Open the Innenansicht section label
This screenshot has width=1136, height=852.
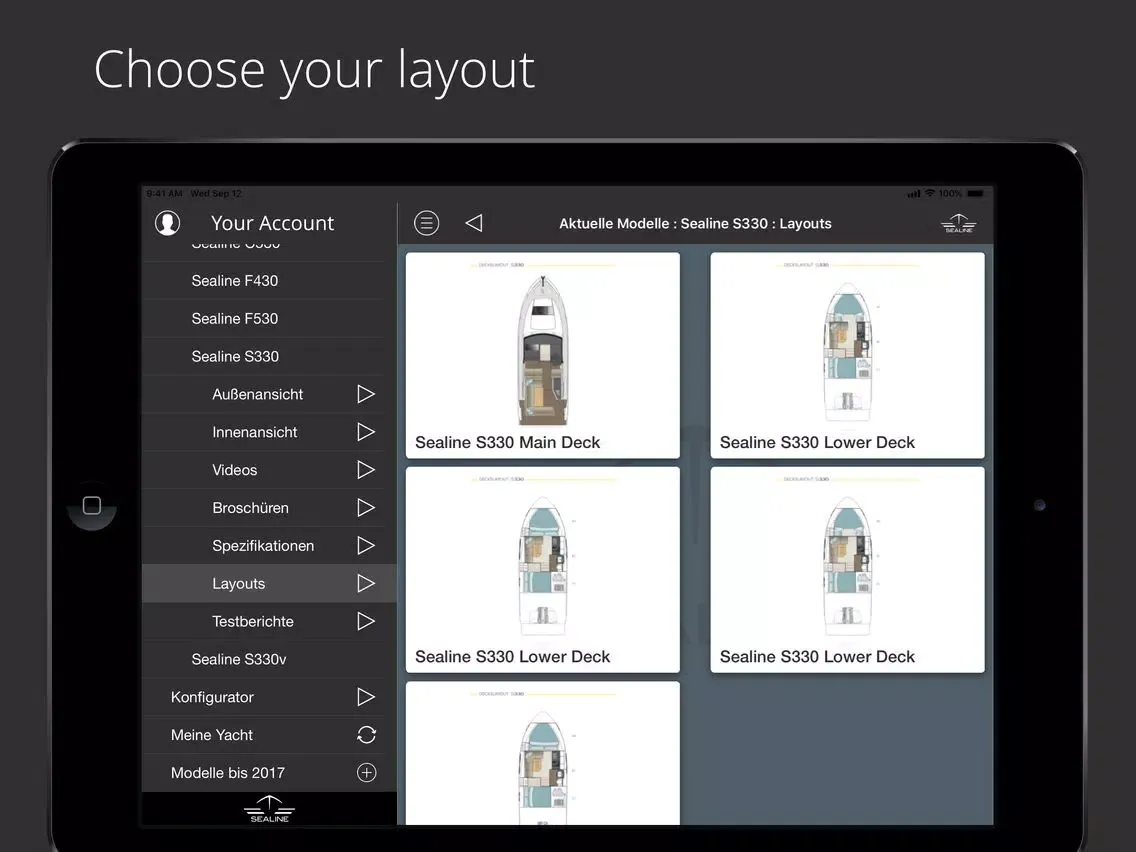pos(255,433)
